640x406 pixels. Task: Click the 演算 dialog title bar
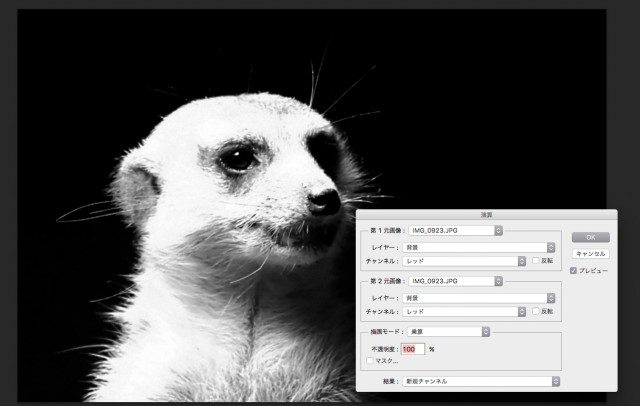tap(487, 214)
